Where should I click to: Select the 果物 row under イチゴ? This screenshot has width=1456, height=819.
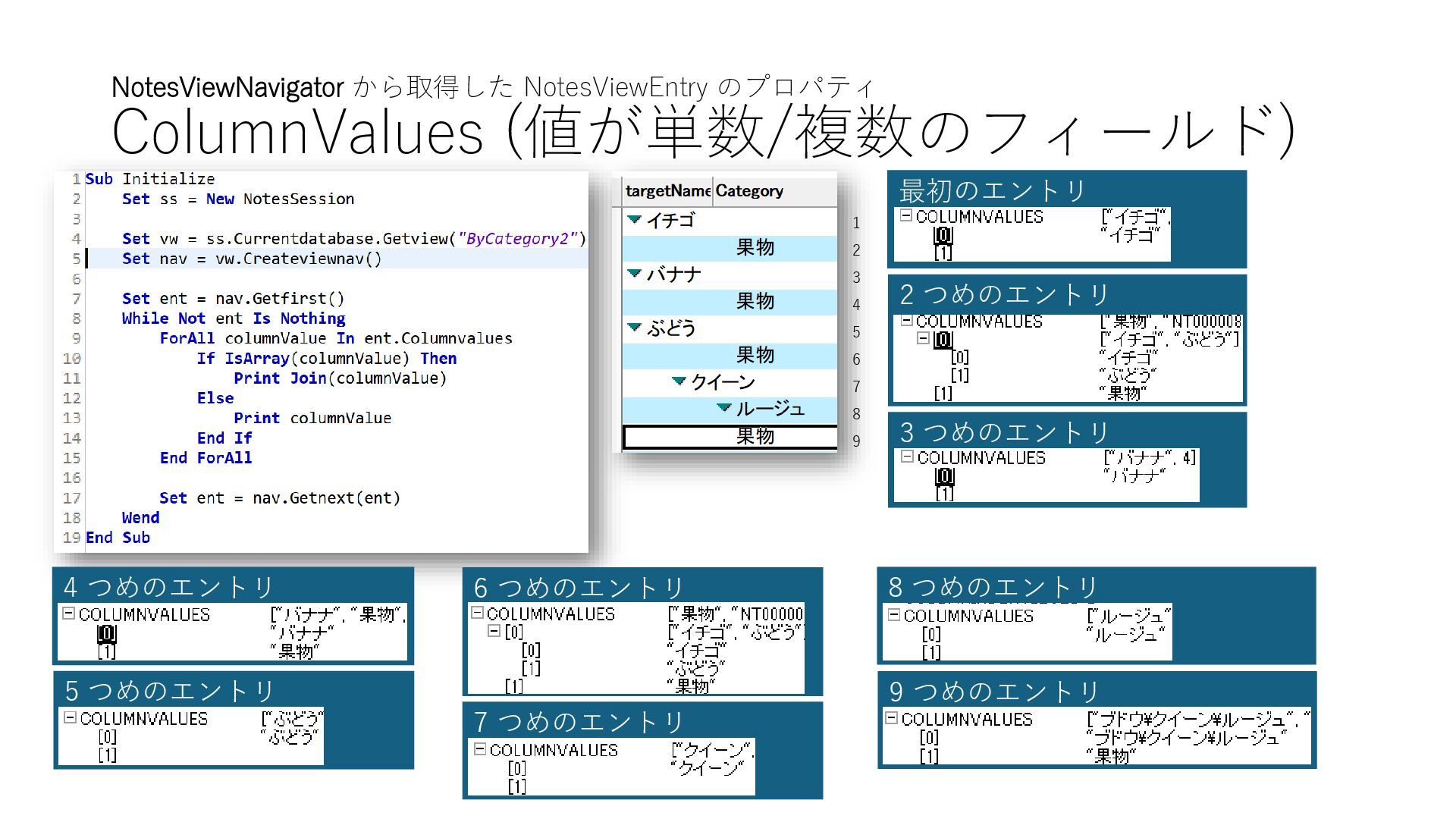[x=755, y=248]
